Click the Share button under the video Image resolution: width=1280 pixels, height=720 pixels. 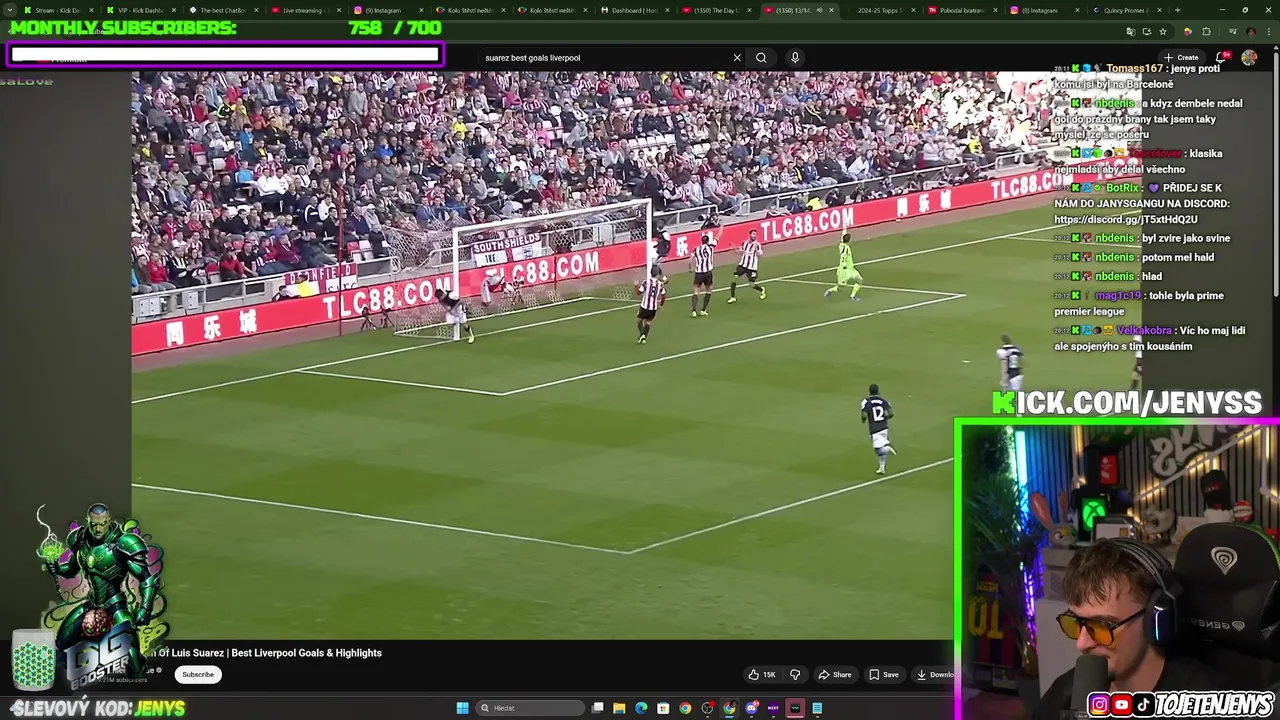point(835,674)
